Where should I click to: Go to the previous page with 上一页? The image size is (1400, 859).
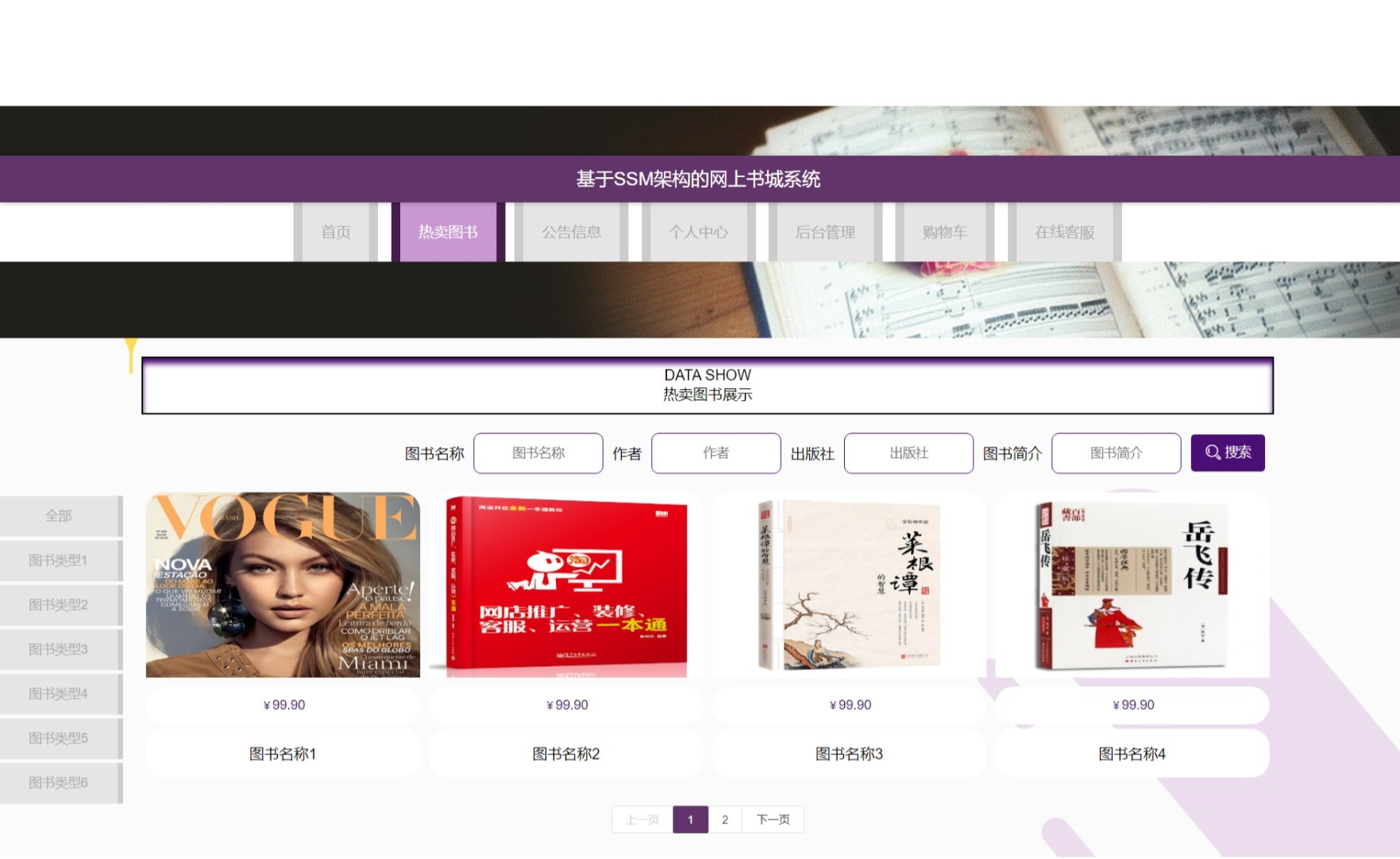(x=642, y=819)
